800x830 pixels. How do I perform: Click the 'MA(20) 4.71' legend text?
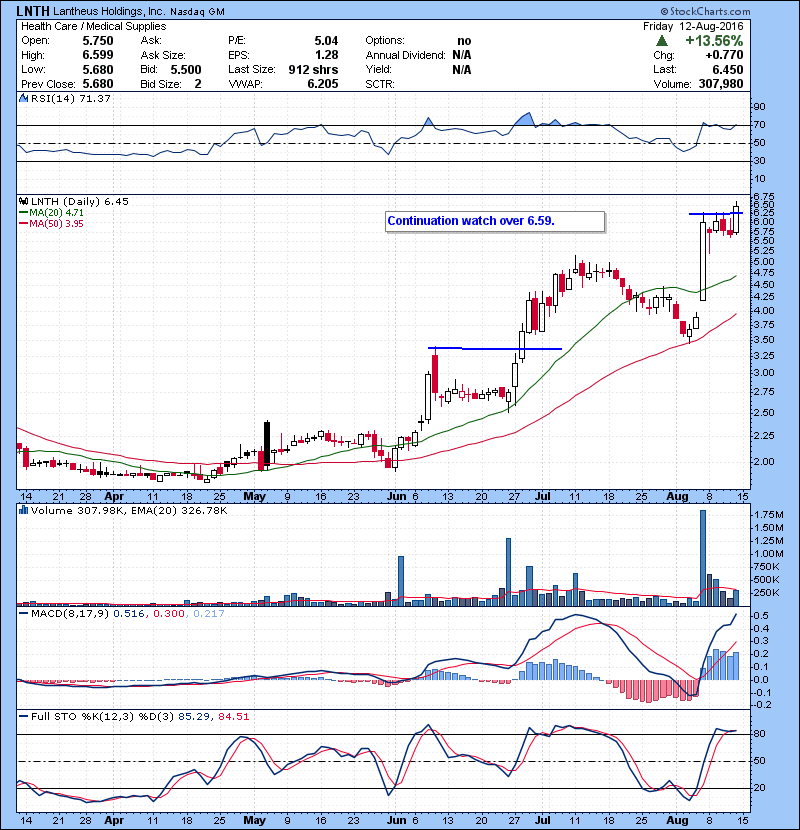pyautogui.click(x=56, y=213)
